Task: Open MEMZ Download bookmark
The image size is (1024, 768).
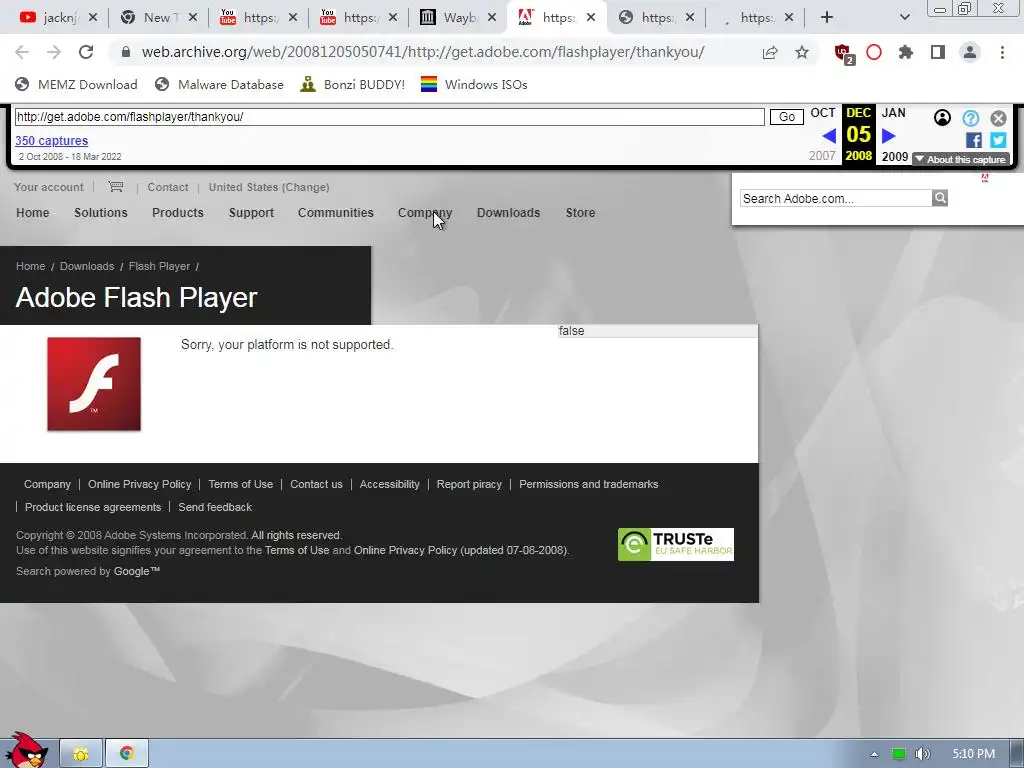Action: click(76, 84)
